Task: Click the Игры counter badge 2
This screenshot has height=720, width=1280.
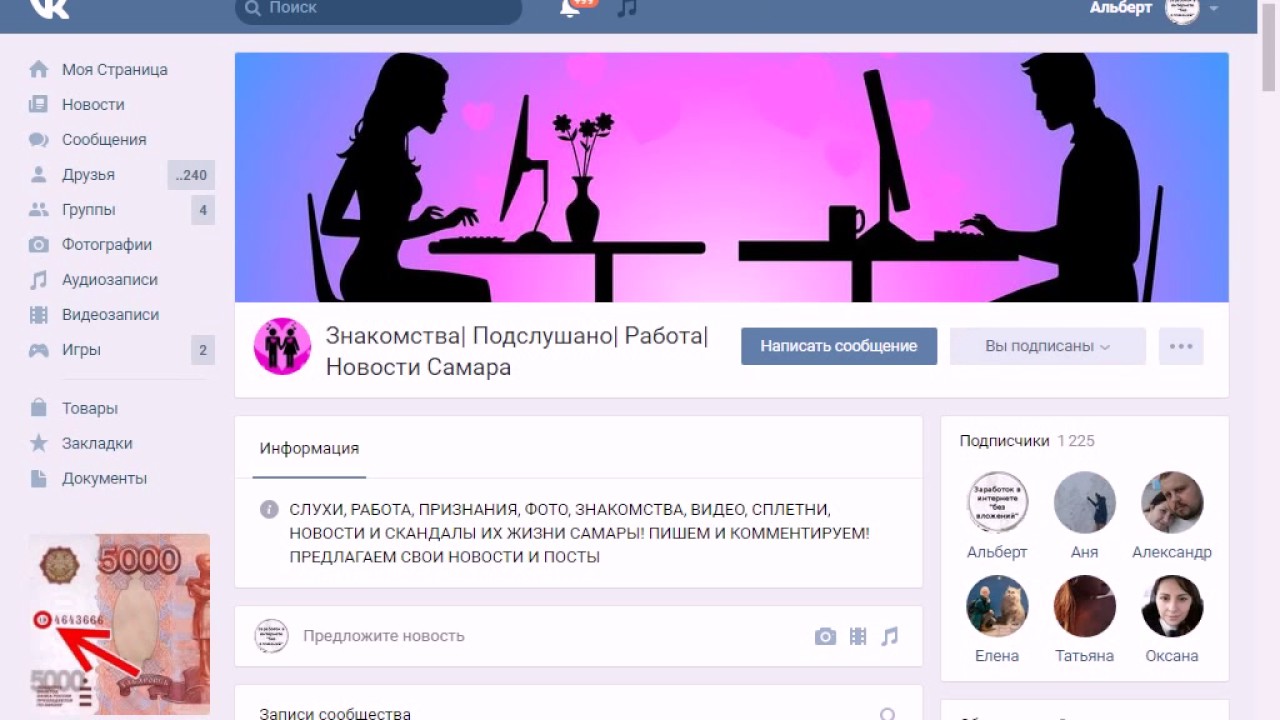Action: pyautogui.click(x=203, y=350)
